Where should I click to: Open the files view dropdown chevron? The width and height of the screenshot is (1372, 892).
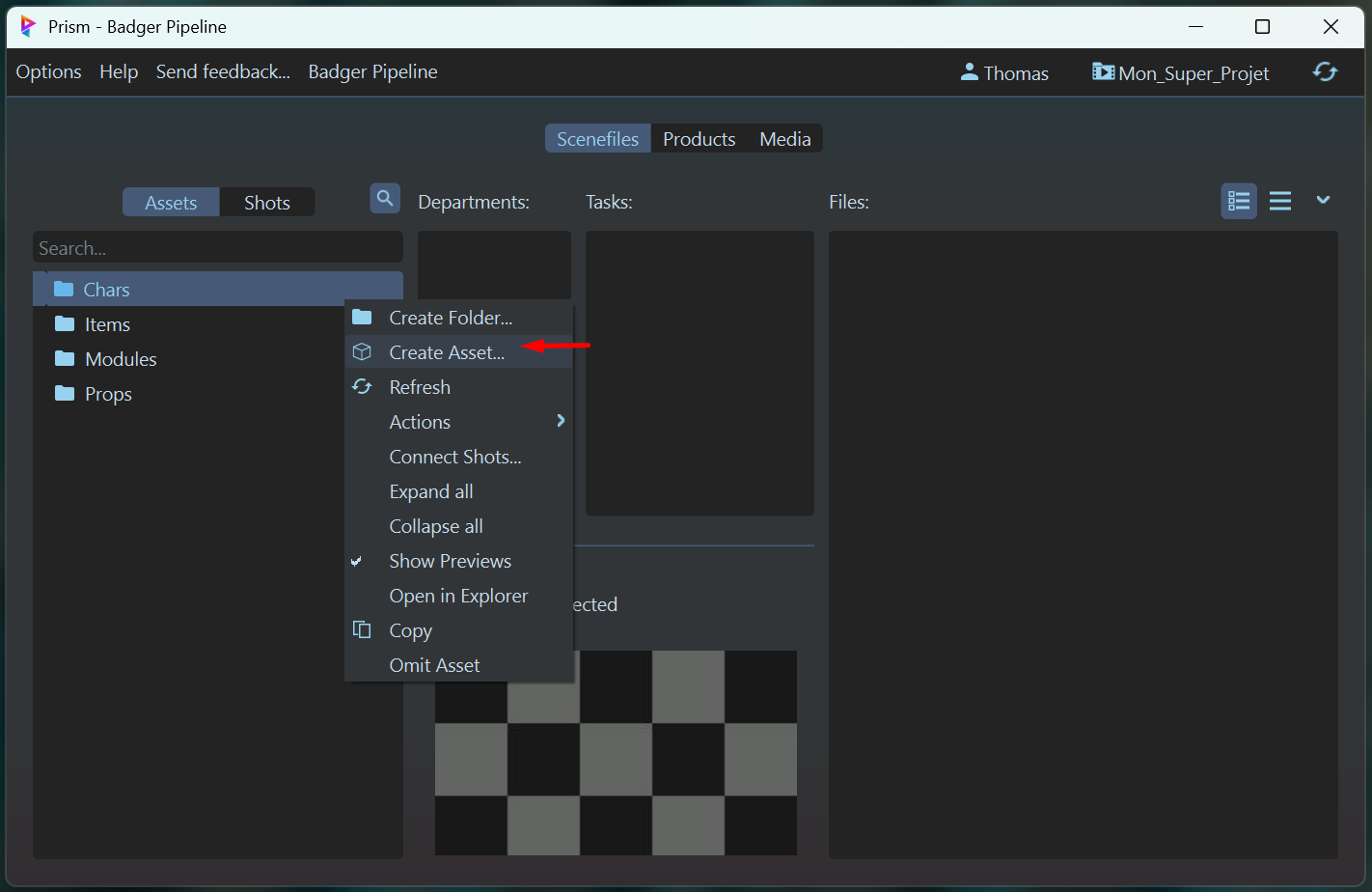(x=1323, y=200)
